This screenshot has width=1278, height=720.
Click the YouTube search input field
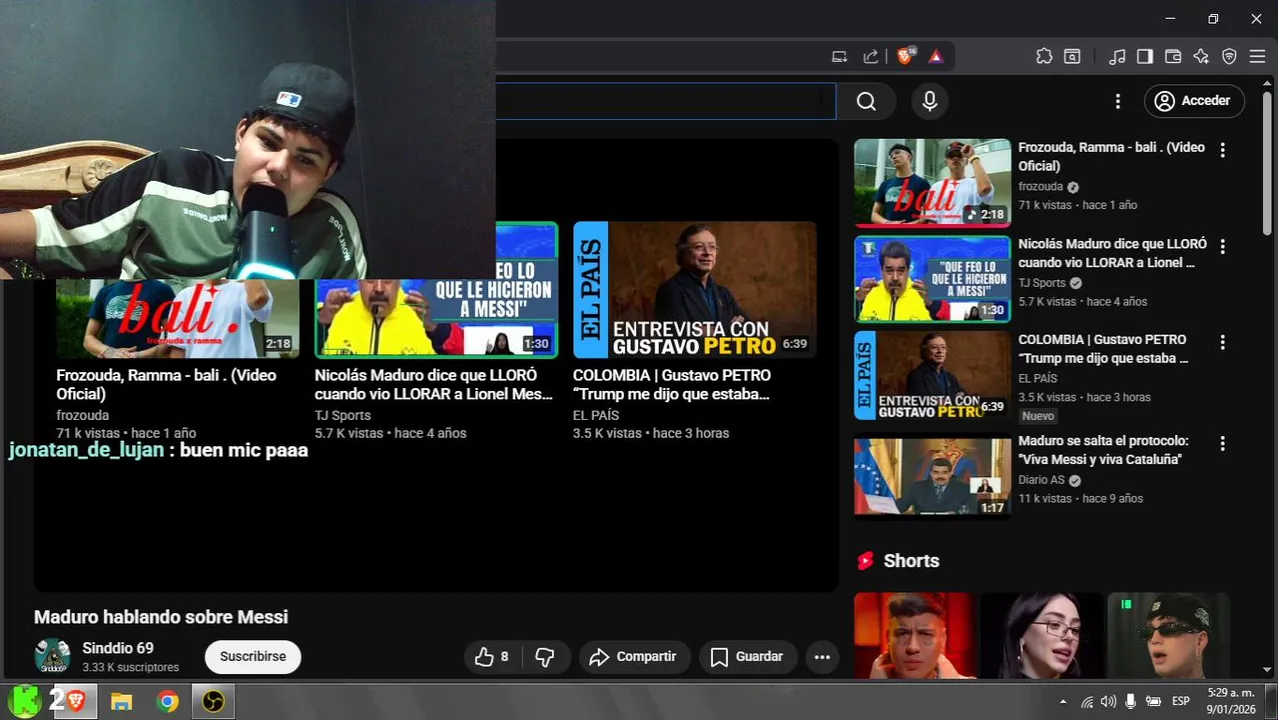[x=665, y=101]
